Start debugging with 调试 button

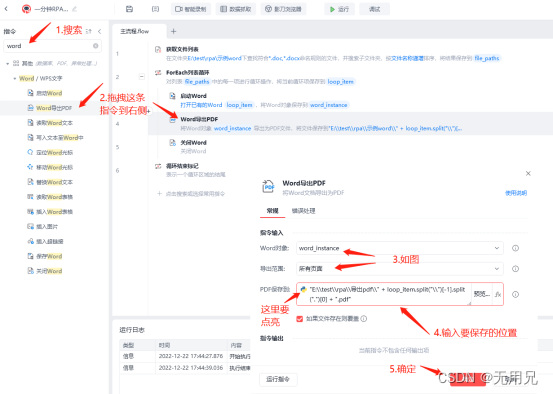pyautogui.click(x=375, y=9)
